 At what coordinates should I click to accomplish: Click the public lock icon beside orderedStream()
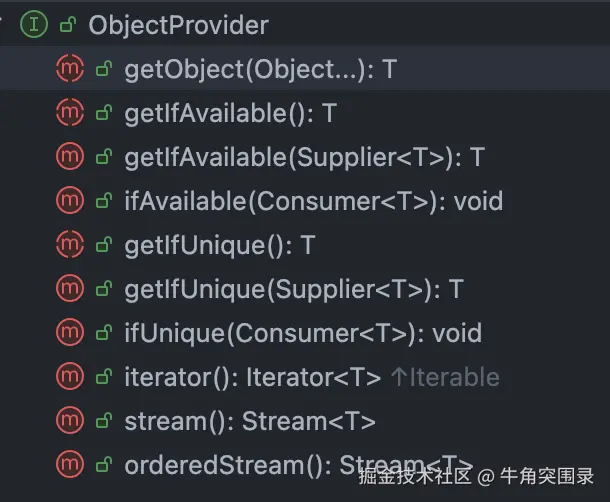[102, 465]
